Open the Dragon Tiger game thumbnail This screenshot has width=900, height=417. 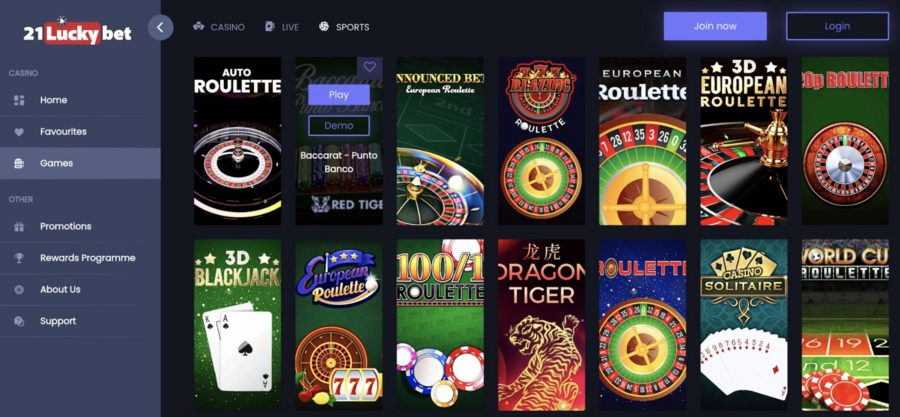[541, 325]
